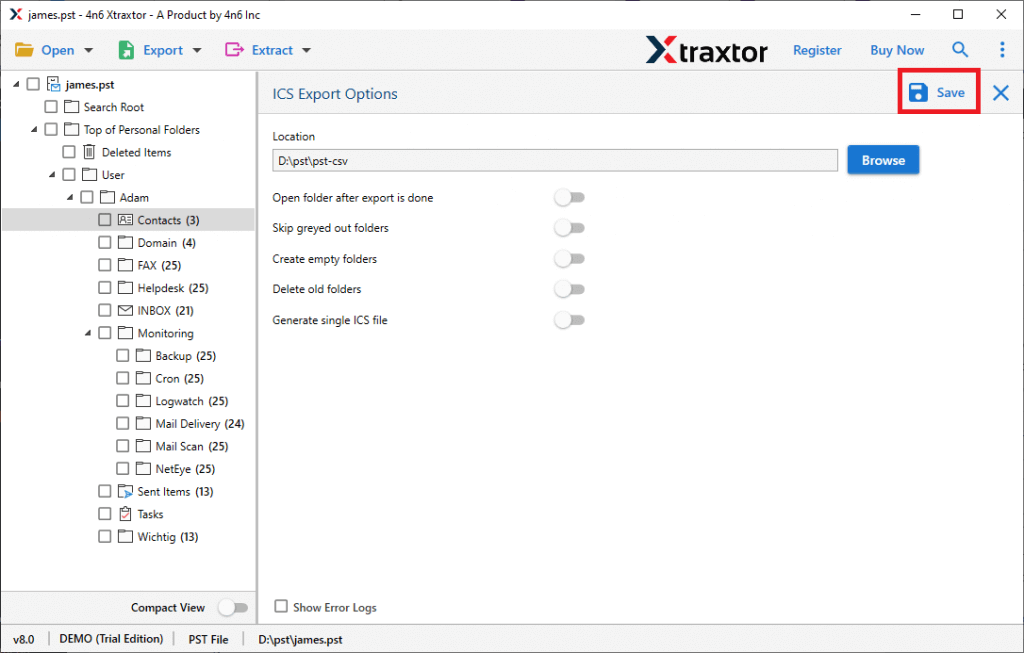Click the PST File status bar entry

tap(208, 639)
